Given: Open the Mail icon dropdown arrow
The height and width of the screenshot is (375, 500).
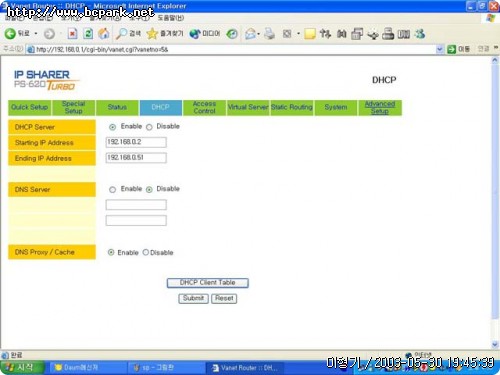Looking at the screenshot, I should tap(258, 34).
